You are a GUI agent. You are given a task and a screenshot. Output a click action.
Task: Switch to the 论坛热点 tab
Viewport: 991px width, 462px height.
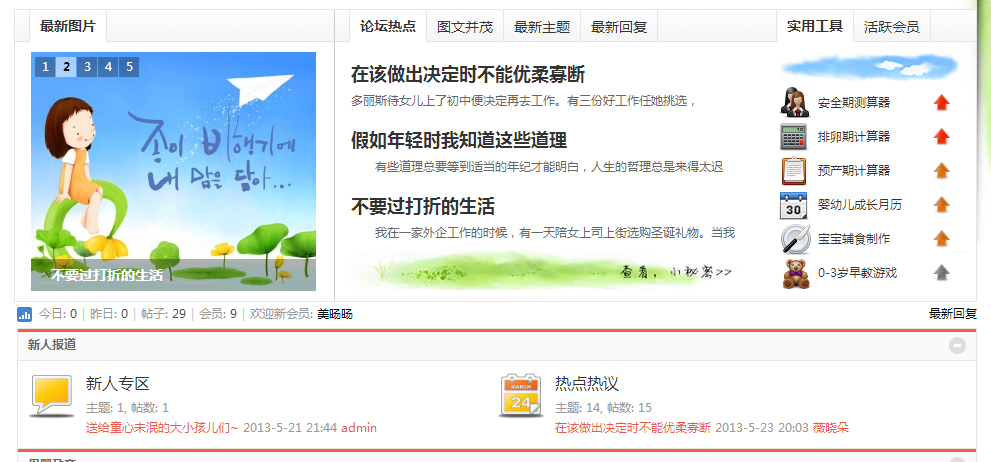(388, 27)
